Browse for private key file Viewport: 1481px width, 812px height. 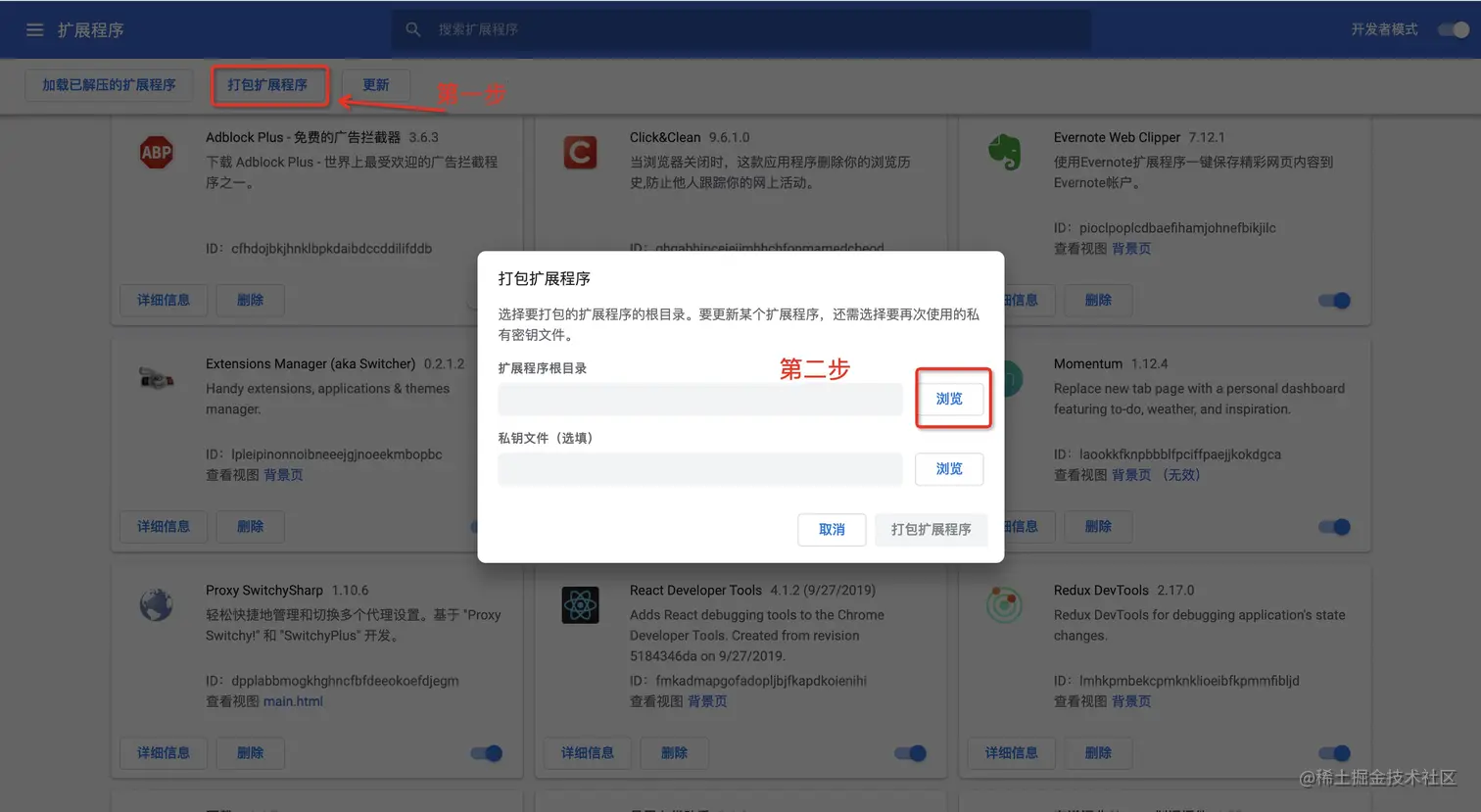(x=949, y=469)
